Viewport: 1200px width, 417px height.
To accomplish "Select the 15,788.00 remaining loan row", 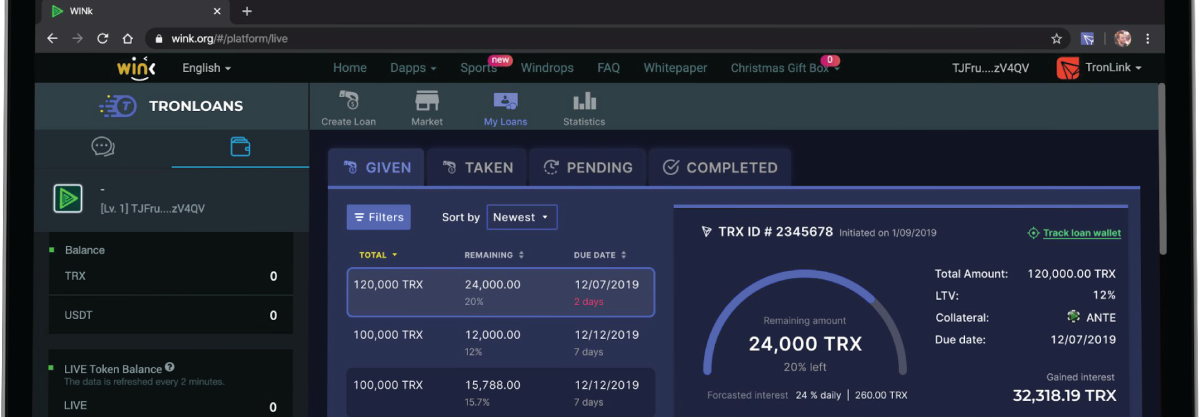I will 501,392.
